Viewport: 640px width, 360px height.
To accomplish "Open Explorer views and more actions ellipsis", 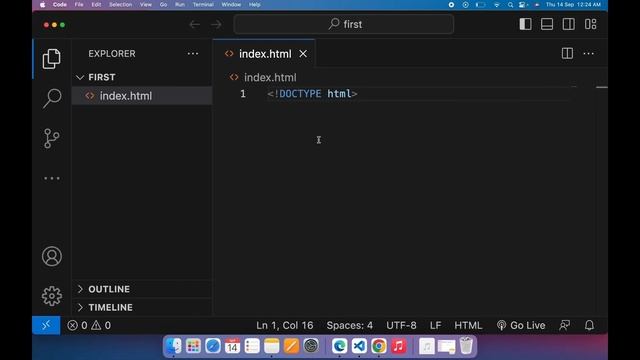I will click(x=193, y=53).
